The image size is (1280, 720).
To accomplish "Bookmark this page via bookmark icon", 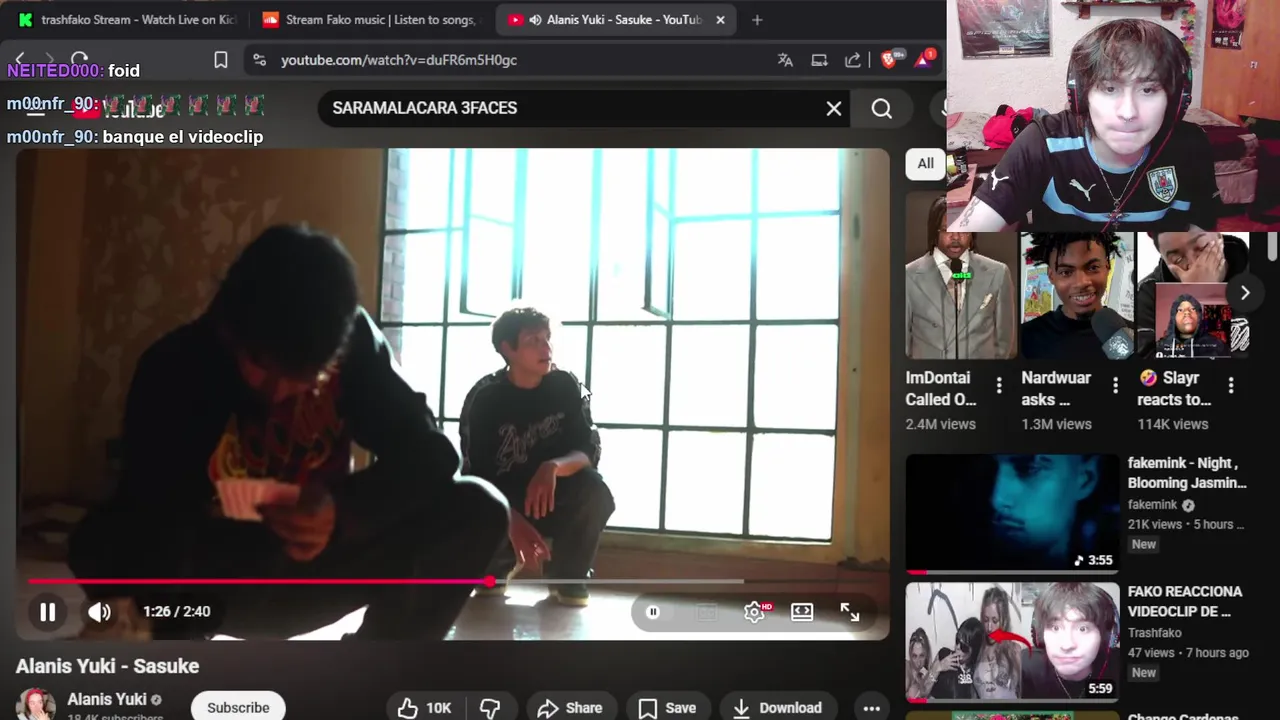I will click(x=221, y=60).
